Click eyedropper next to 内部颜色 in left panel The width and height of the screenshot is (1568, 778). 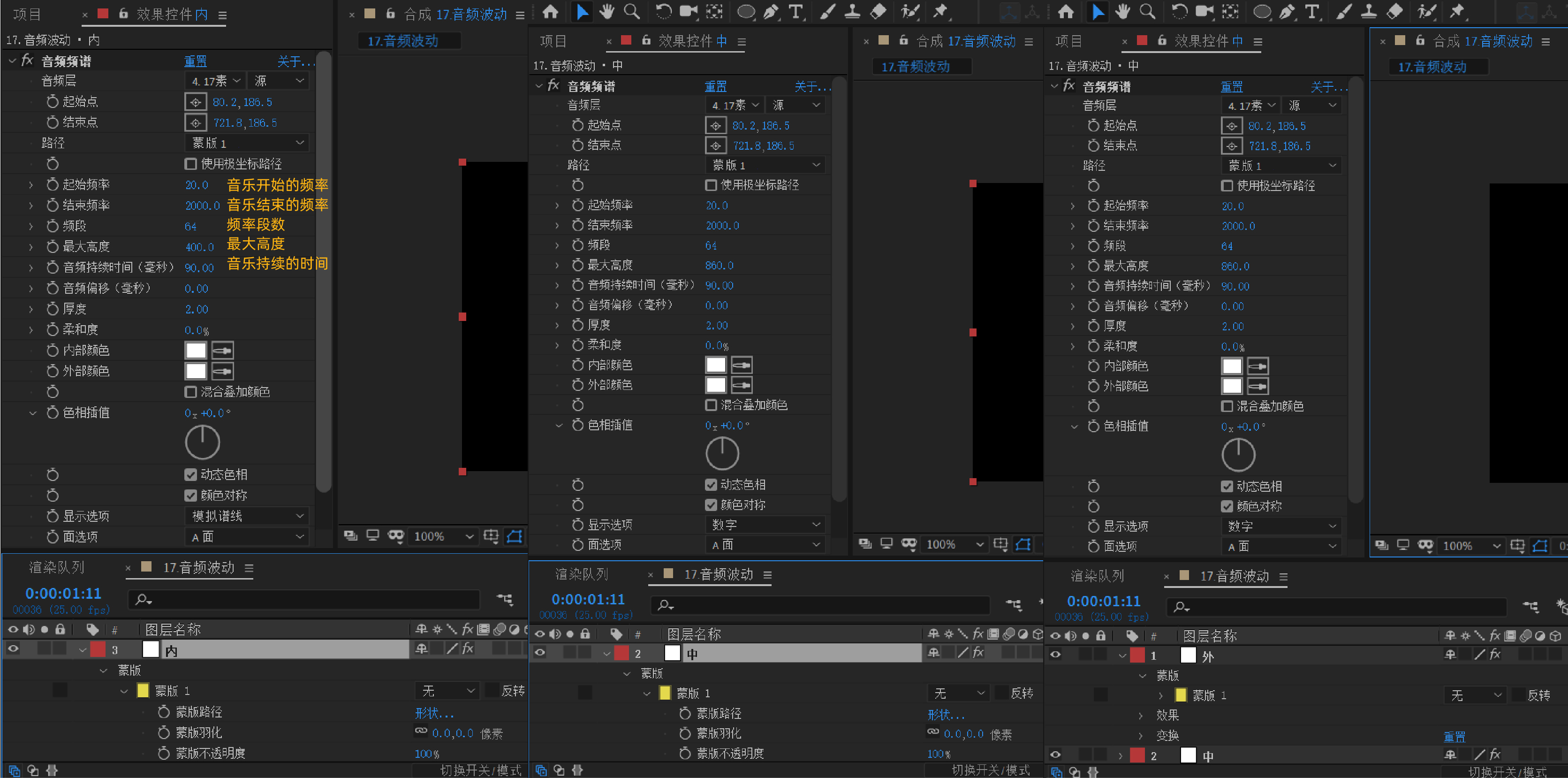pyautogui.click(x=222, y=350)
